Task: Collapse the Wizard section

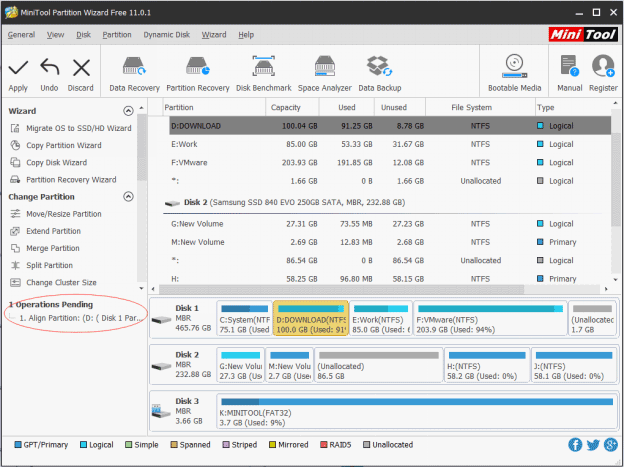Action: click(x=128, y=111)
